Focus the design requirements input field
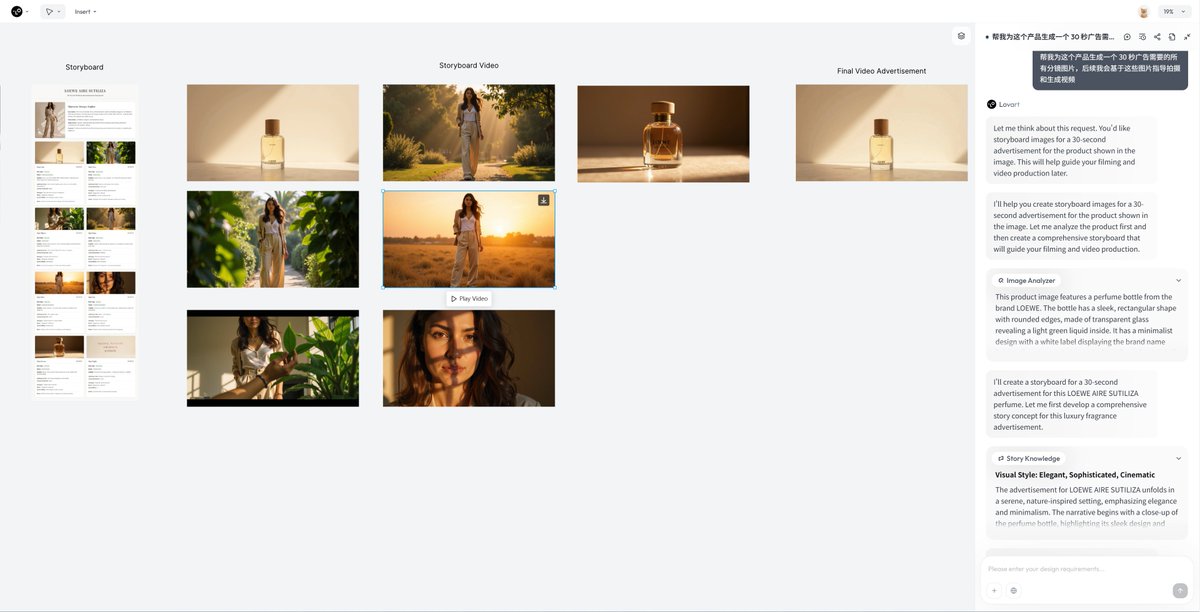The height and width of the screenshot is (612, 1200). (x=1080, y=569)
